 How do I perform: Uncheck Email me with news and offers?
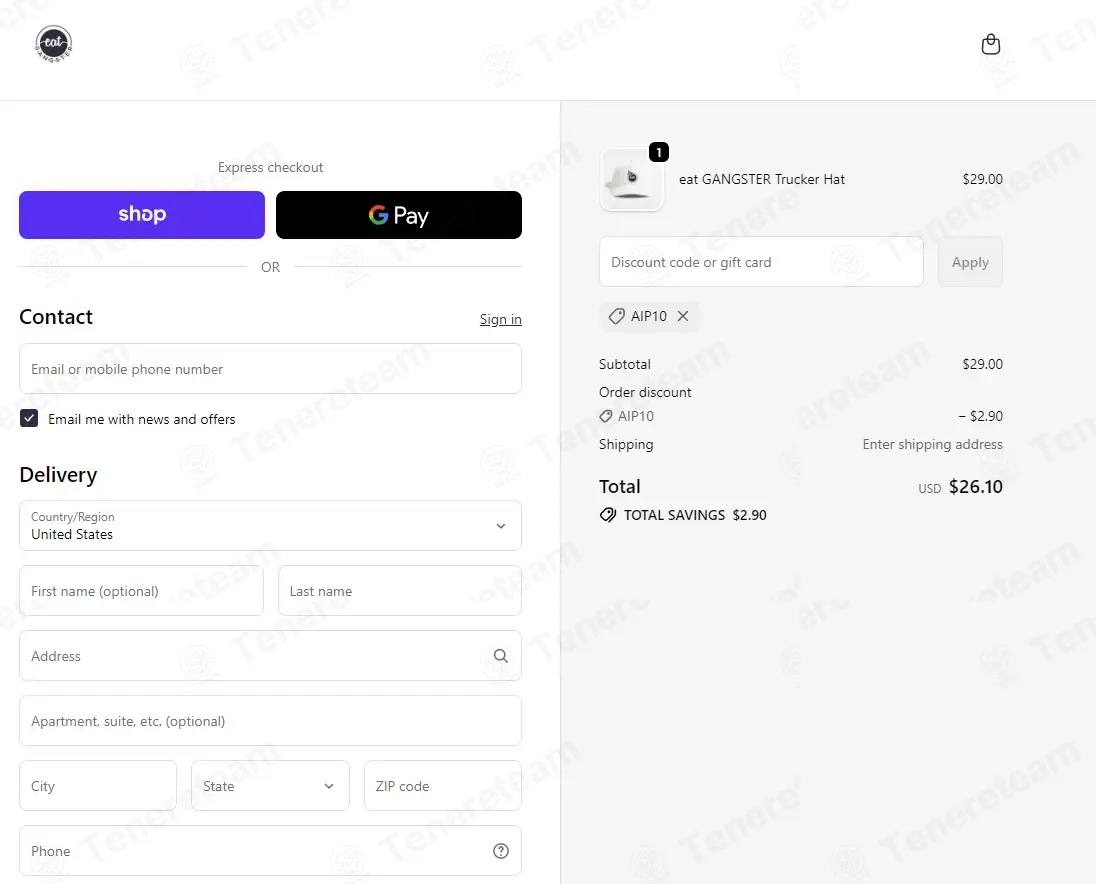pos(29,419)
